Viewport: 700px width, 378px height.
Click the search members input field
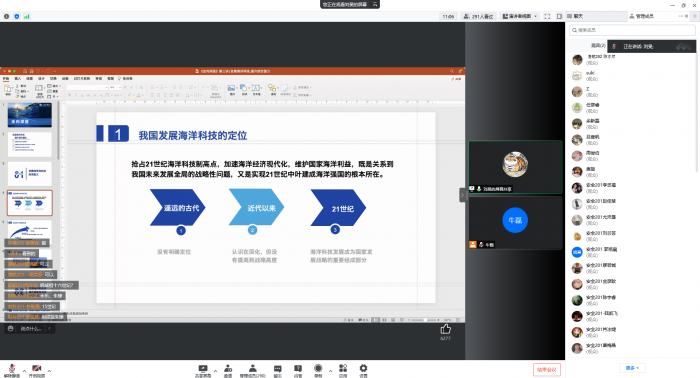pos(632,30)
